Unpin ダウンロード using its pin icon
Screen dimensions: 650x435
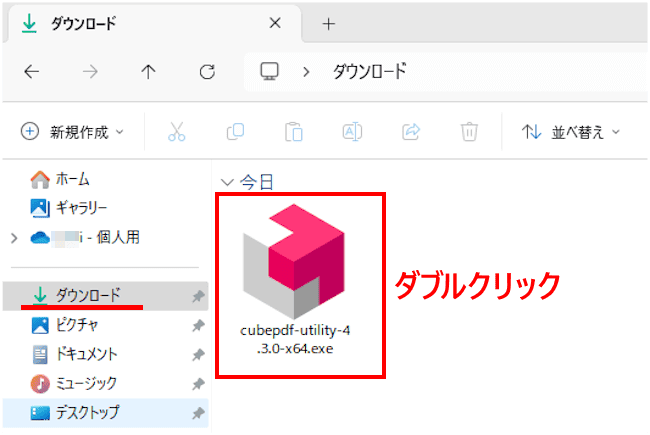(198, 296)
